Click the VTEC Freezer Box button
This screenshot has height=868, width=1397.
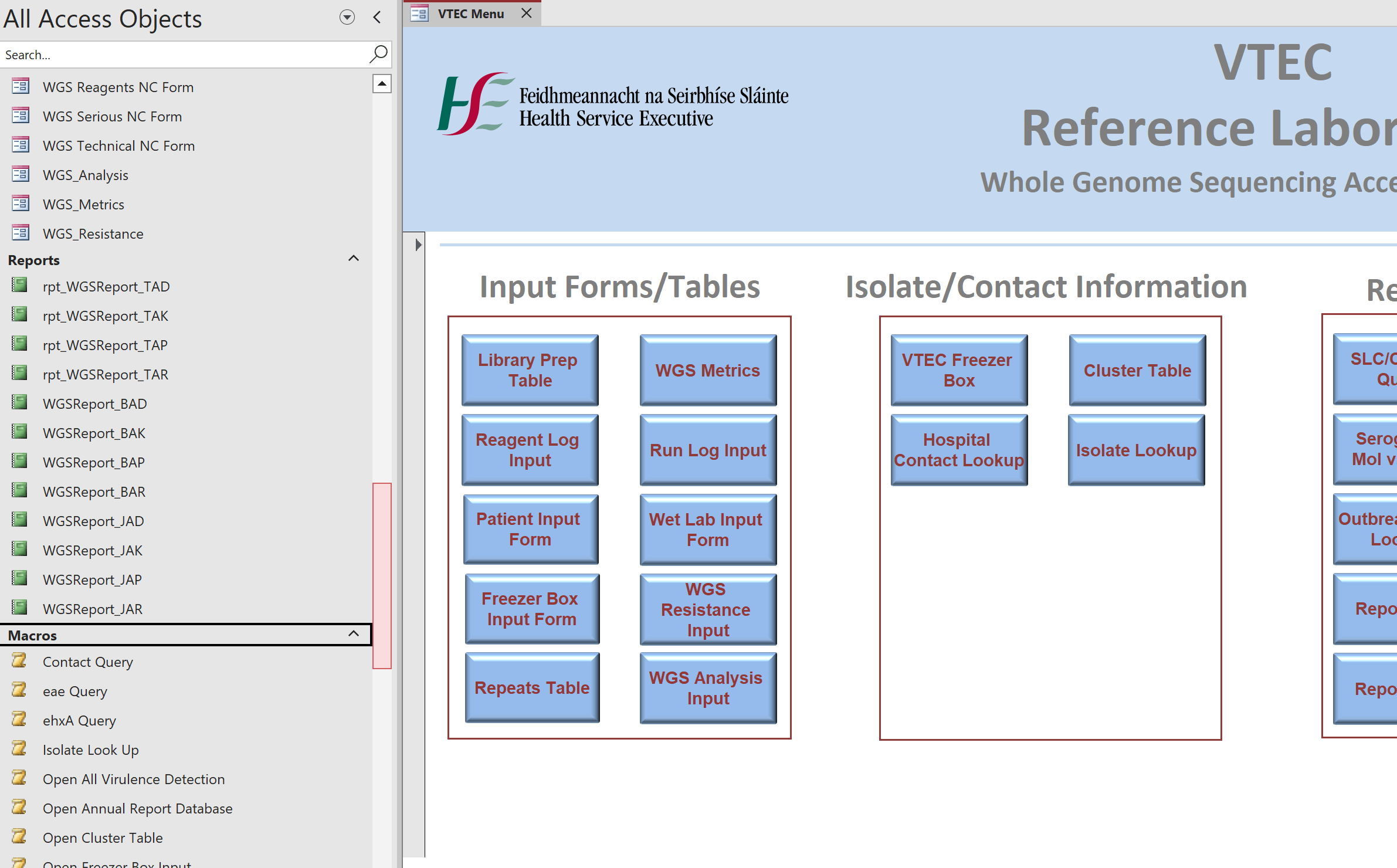(959, 370)
